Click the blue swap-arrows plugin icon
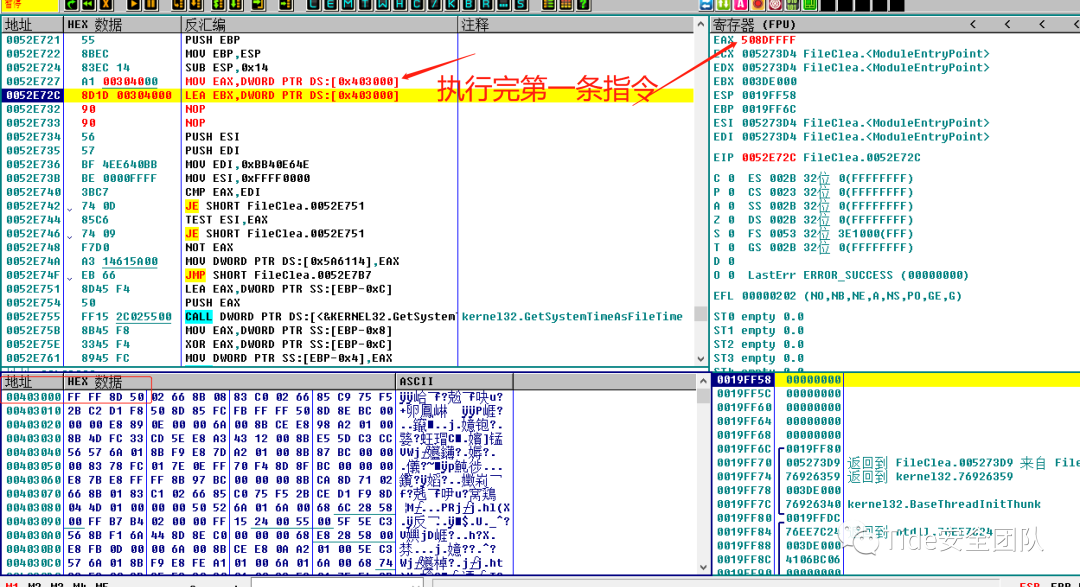Screen dimensions: 1080x587 click(x=706, y=5)
